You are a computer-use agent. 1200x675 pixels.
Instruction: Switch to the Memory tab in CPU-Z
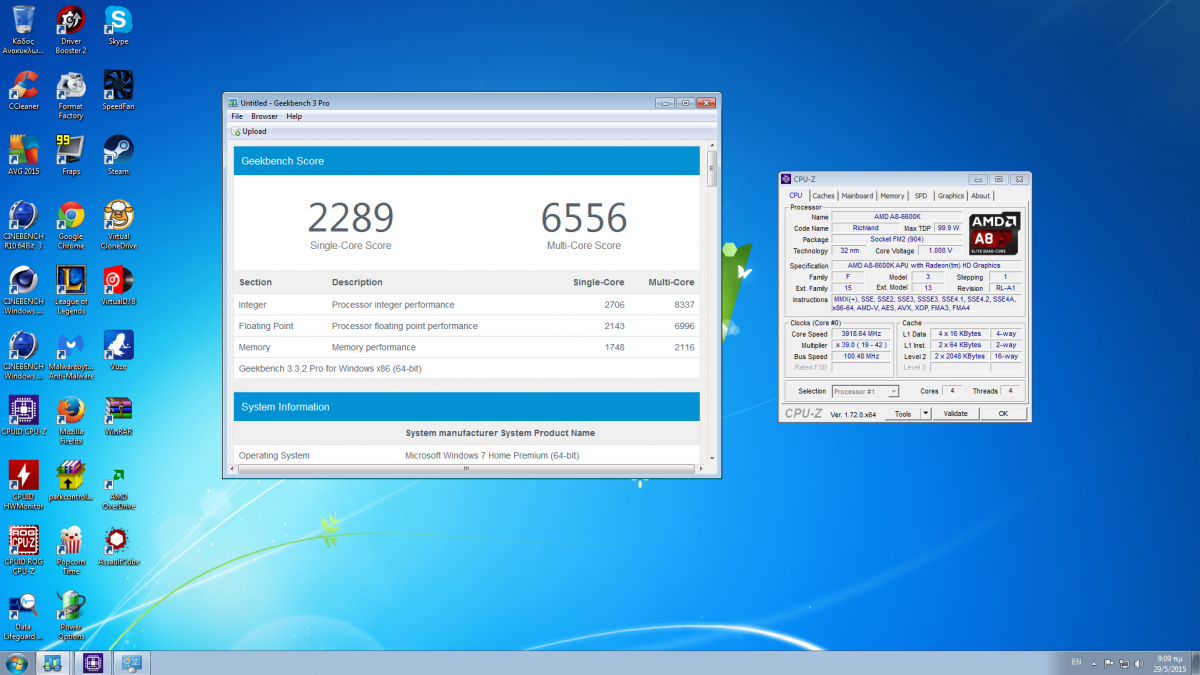(892, 196)
